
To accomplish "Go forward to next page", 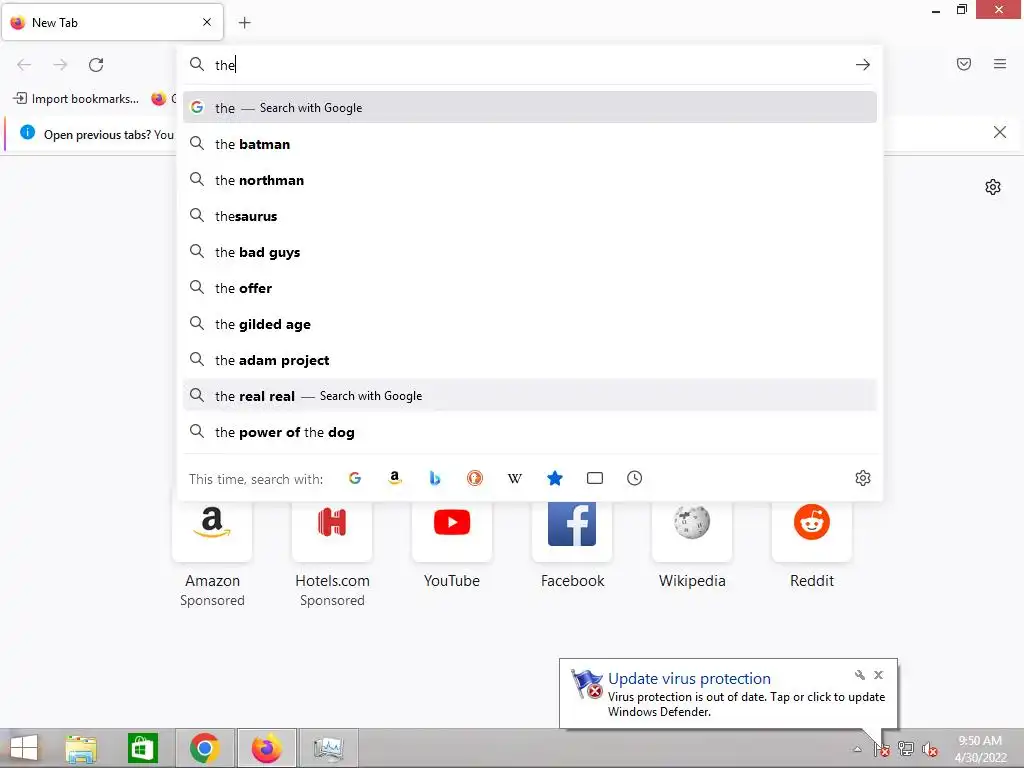I will coord(60,65).
